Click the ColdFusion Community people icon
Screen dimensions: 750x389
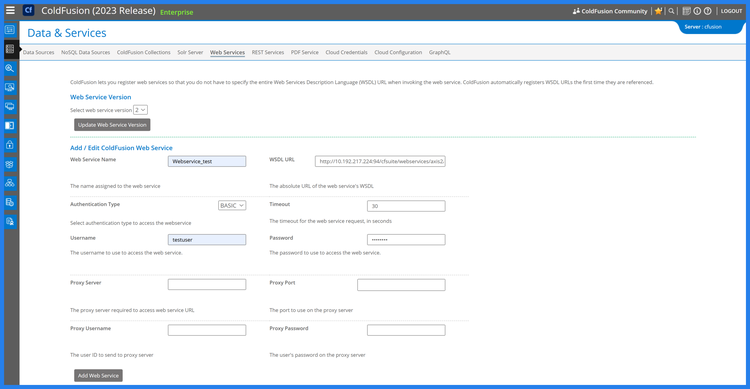(576, 11)
